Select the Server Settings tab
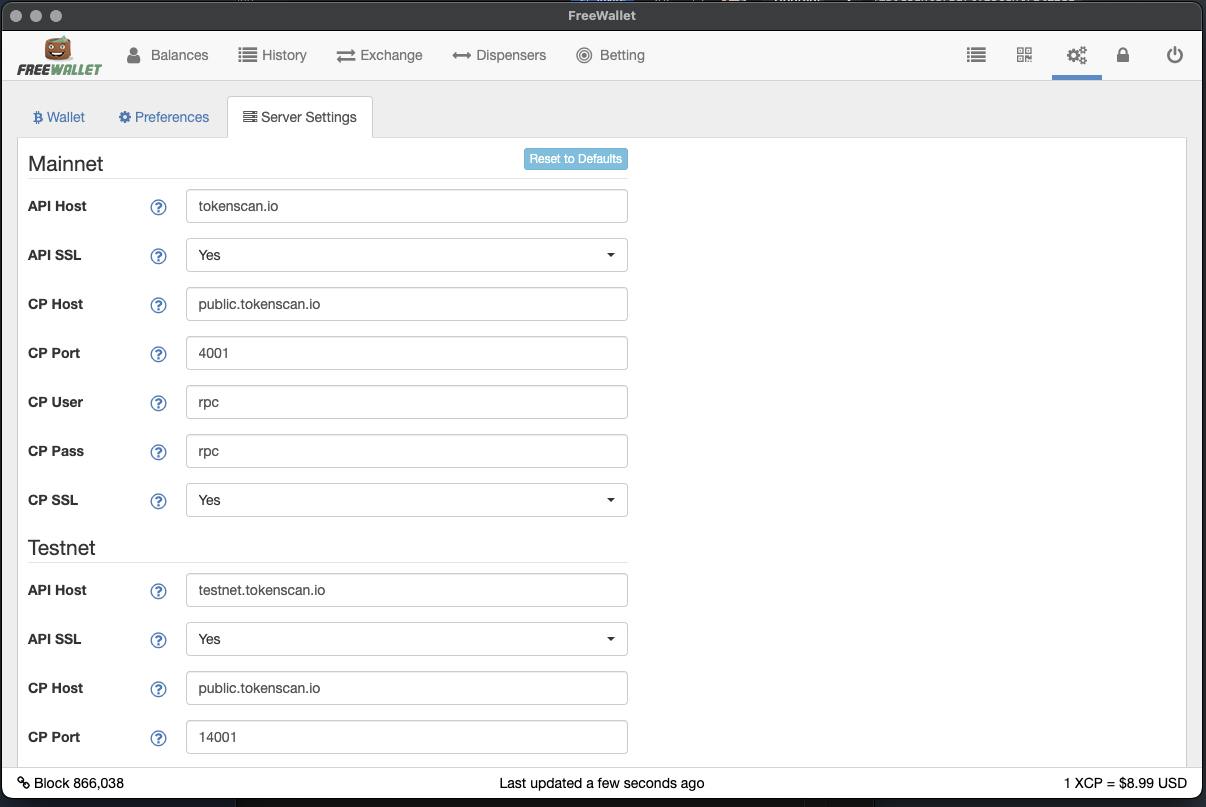This screenshot has height=807, width=1206. (x=300, y=117)
